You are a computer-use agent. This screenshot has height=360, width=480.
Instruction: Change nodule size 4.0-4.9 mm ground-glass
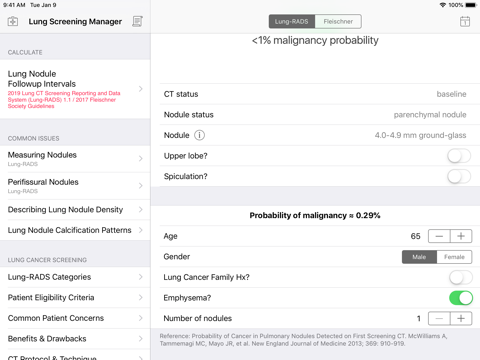(x=420, y=135)
